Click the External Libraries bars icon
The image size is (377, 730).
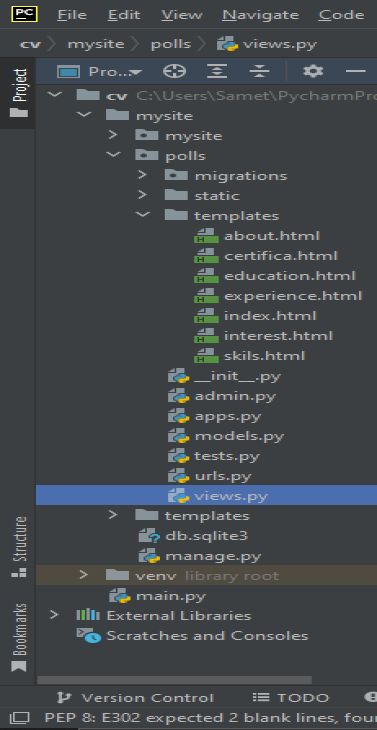click(88, 615)
